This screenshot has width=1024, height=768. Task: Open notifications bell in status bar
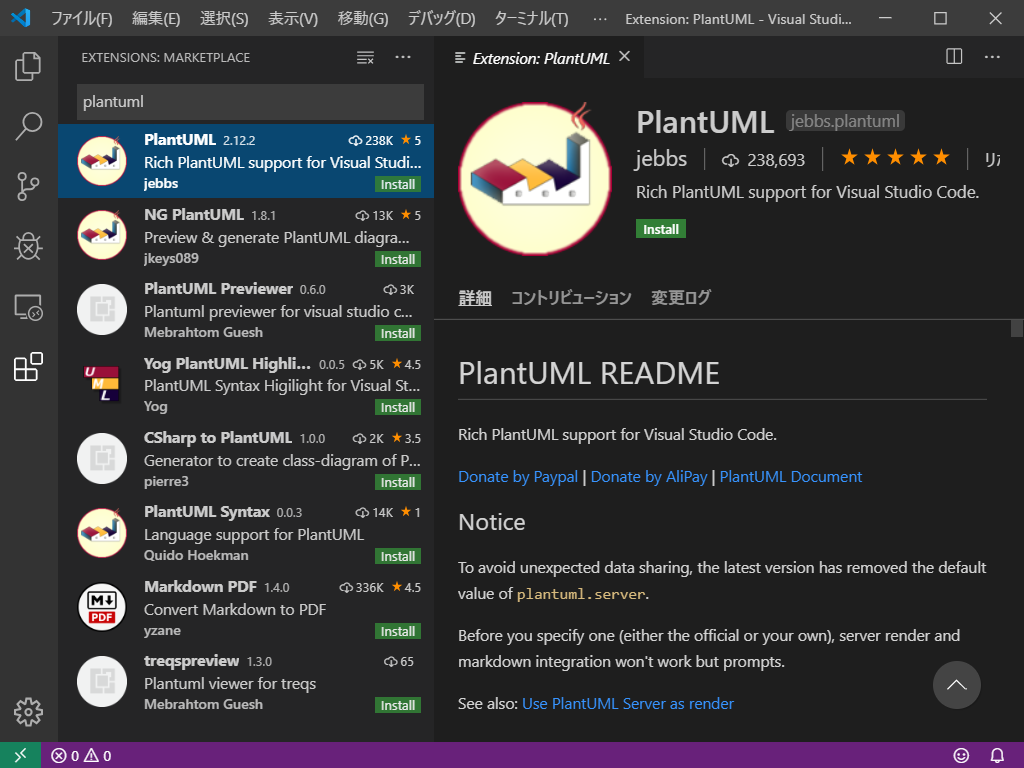pos(997,756)
